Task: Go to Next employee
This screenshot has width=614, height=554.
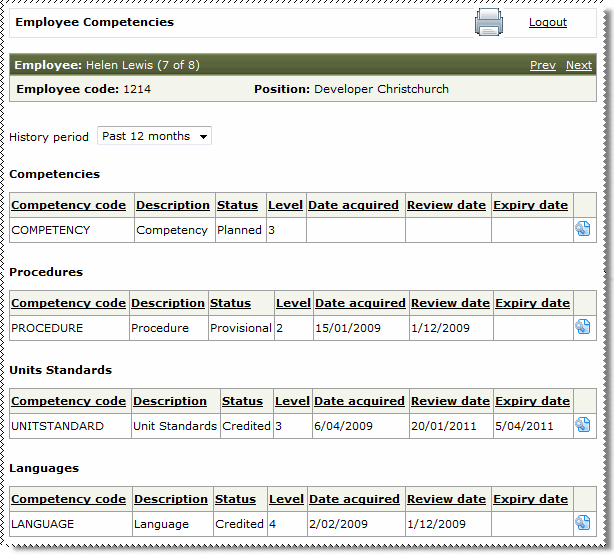Action: click(x=578, y=65)
